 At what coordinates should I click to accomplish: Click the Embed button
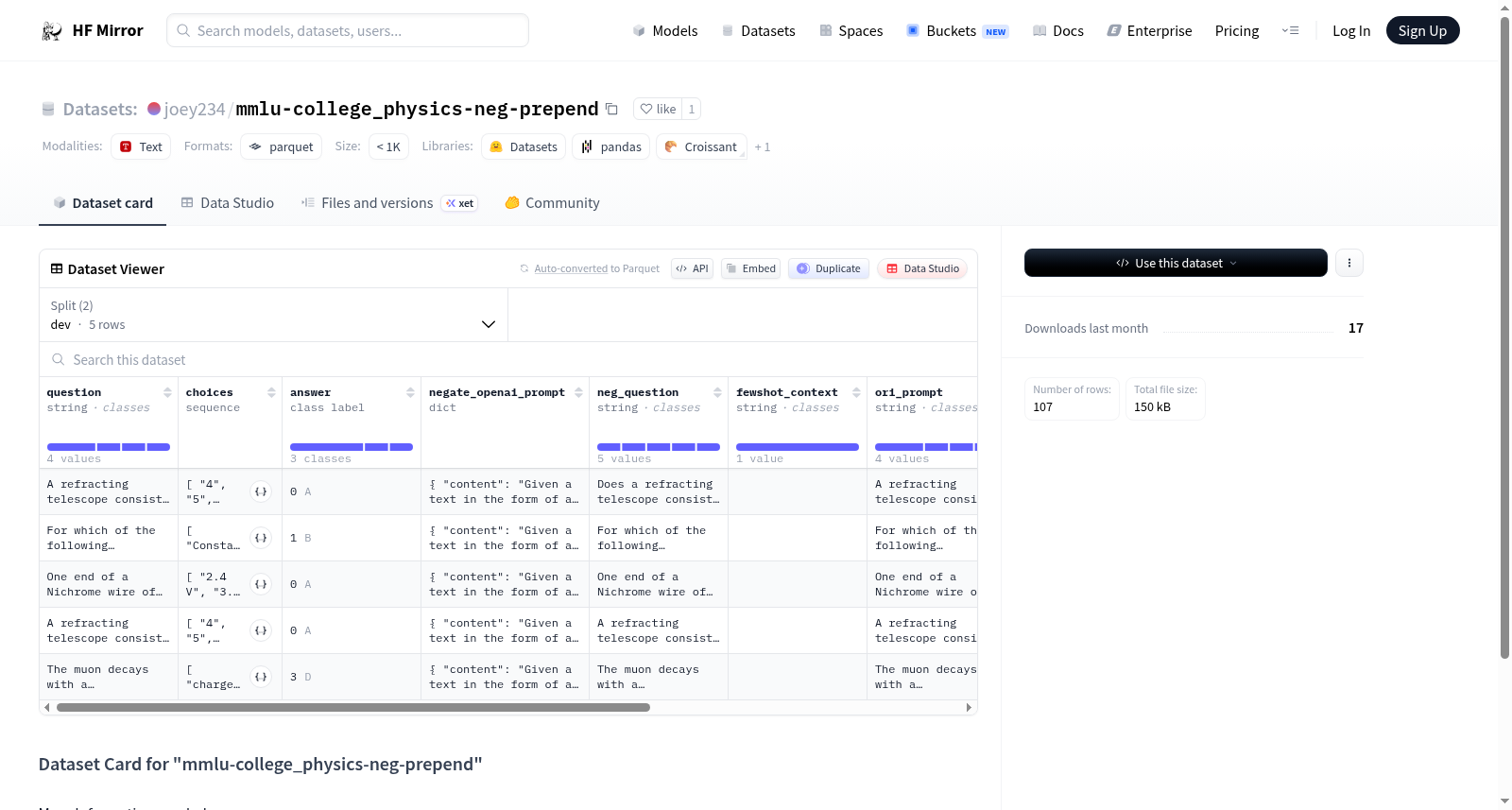[x=750, y=268]
